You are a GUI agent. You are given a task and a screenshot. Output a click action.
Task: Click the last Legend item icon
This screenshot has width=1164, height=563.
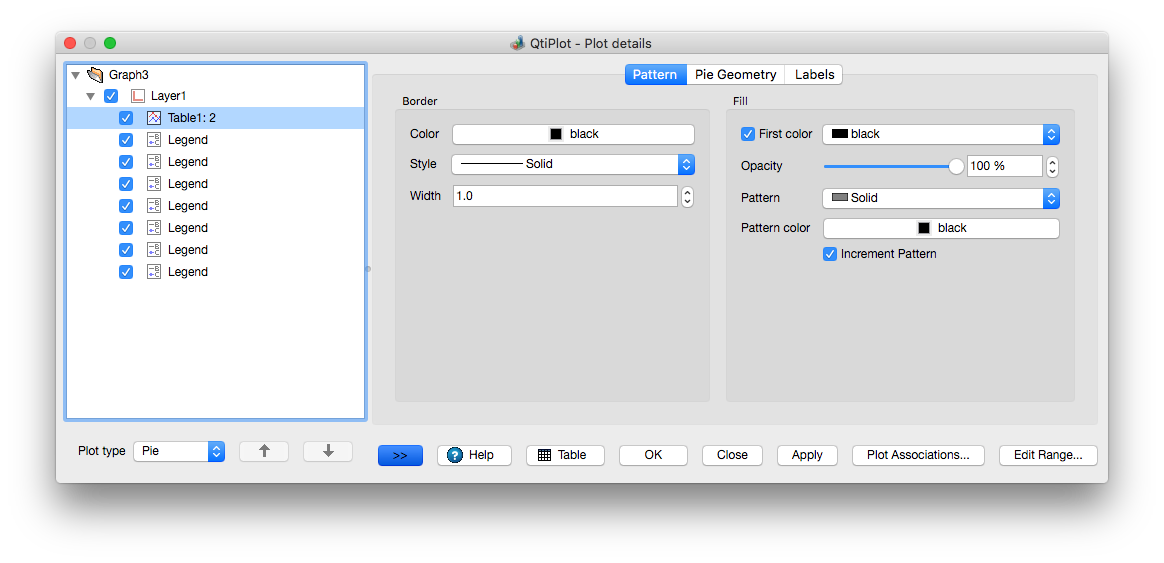154,272
